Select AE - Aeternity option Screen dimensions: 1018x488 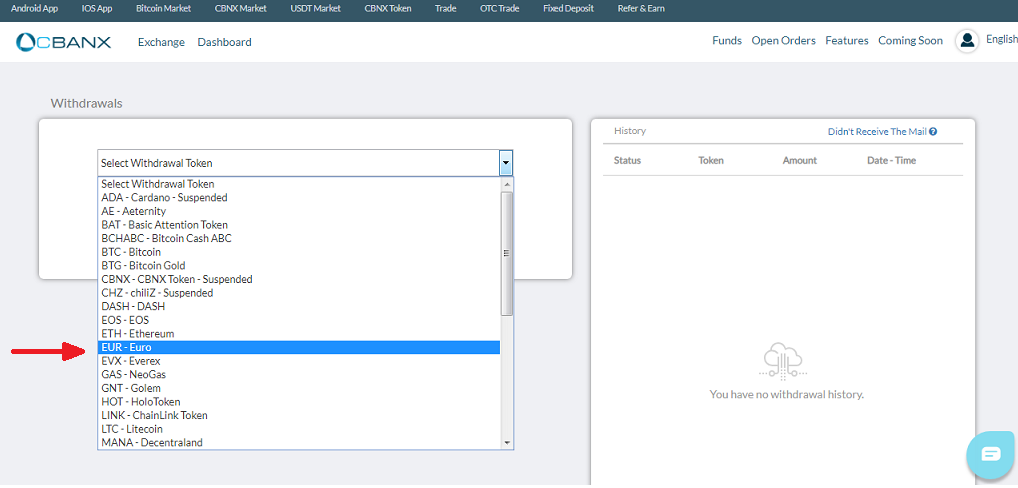[299, 212]
